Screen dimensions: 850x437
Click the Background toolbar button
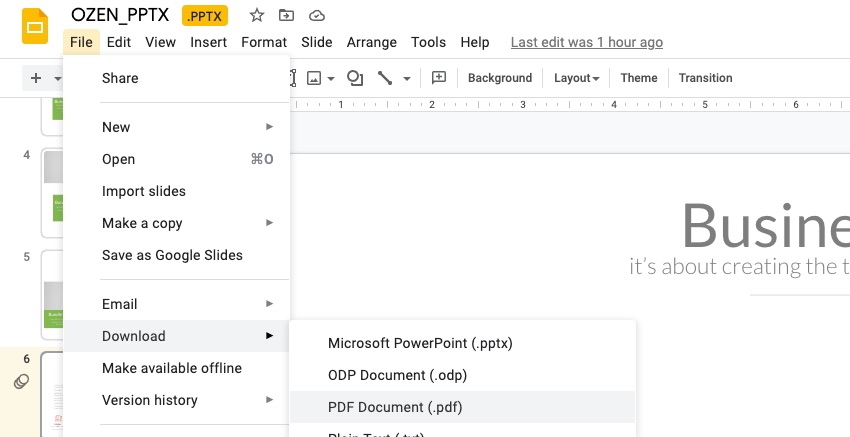(500, 78)
